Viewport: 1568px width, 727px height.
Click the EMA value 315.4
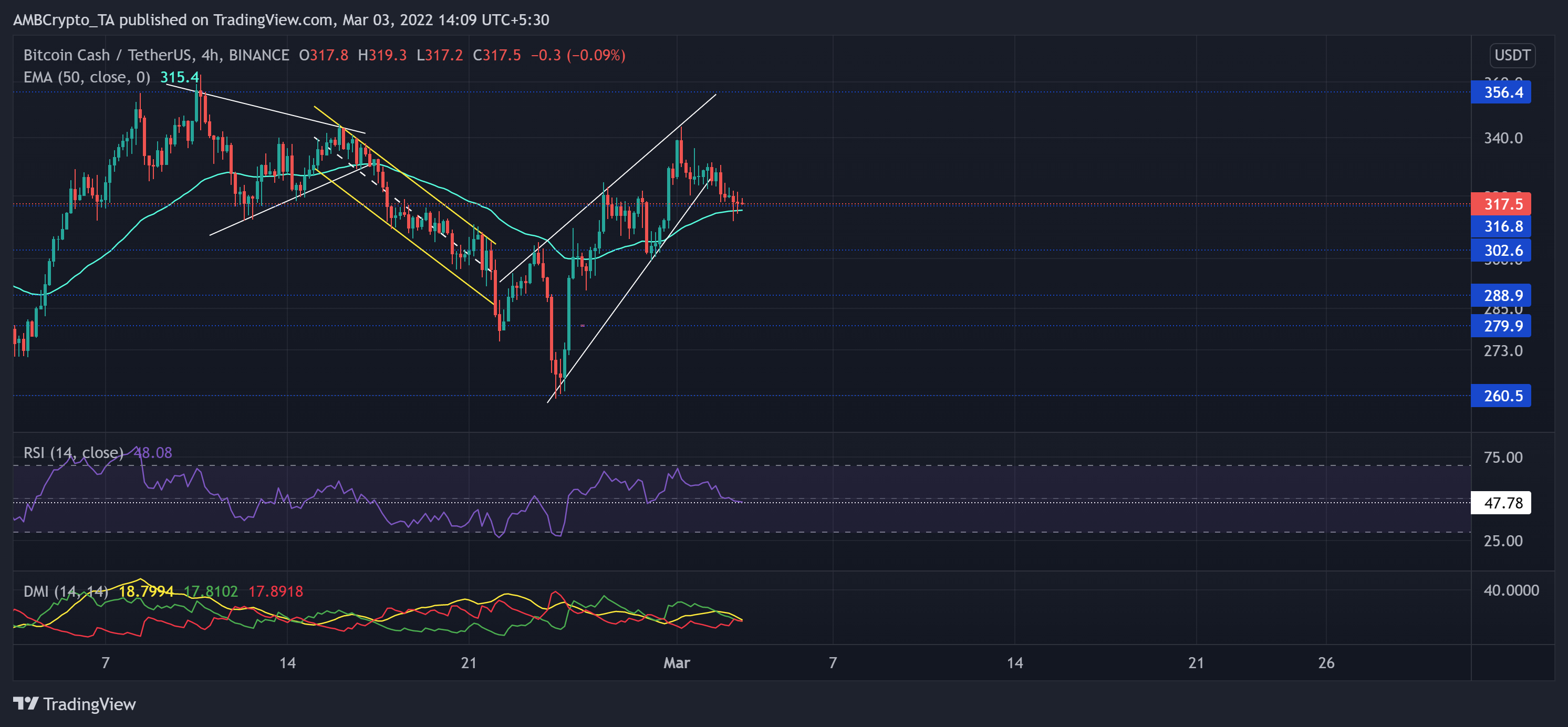(x=179, y=77)
